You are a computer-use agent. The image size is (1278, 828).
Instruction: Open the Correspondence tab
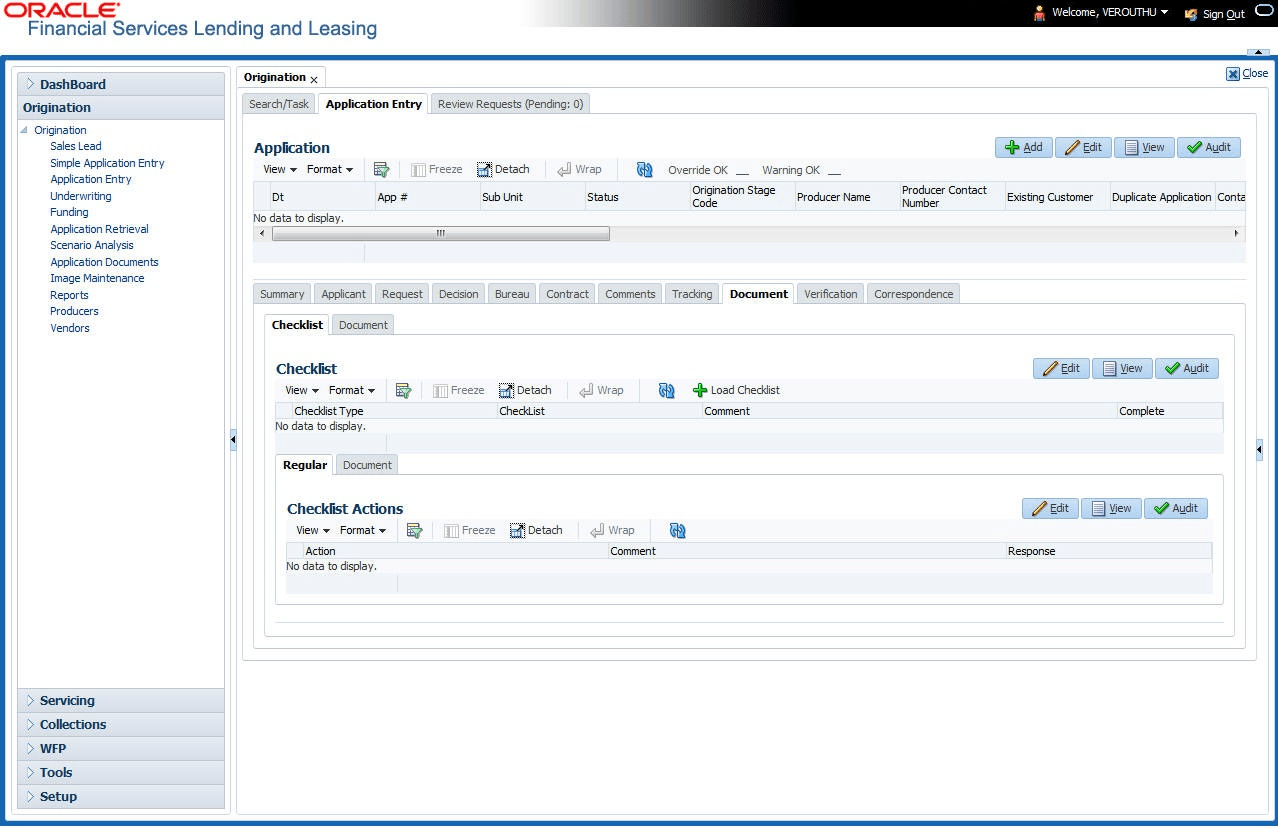[914, 294]
